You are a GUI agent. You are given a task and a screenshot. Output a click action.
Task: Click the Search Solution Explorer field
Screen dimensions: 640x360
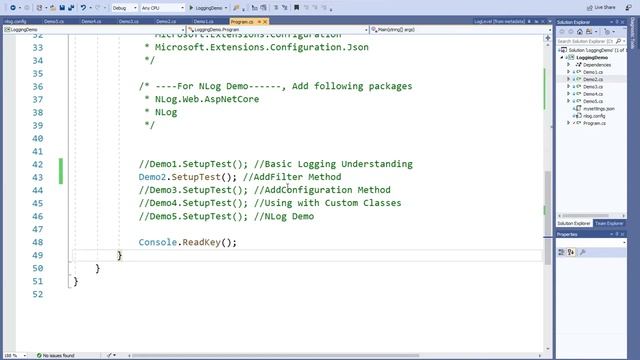point(585,41)
